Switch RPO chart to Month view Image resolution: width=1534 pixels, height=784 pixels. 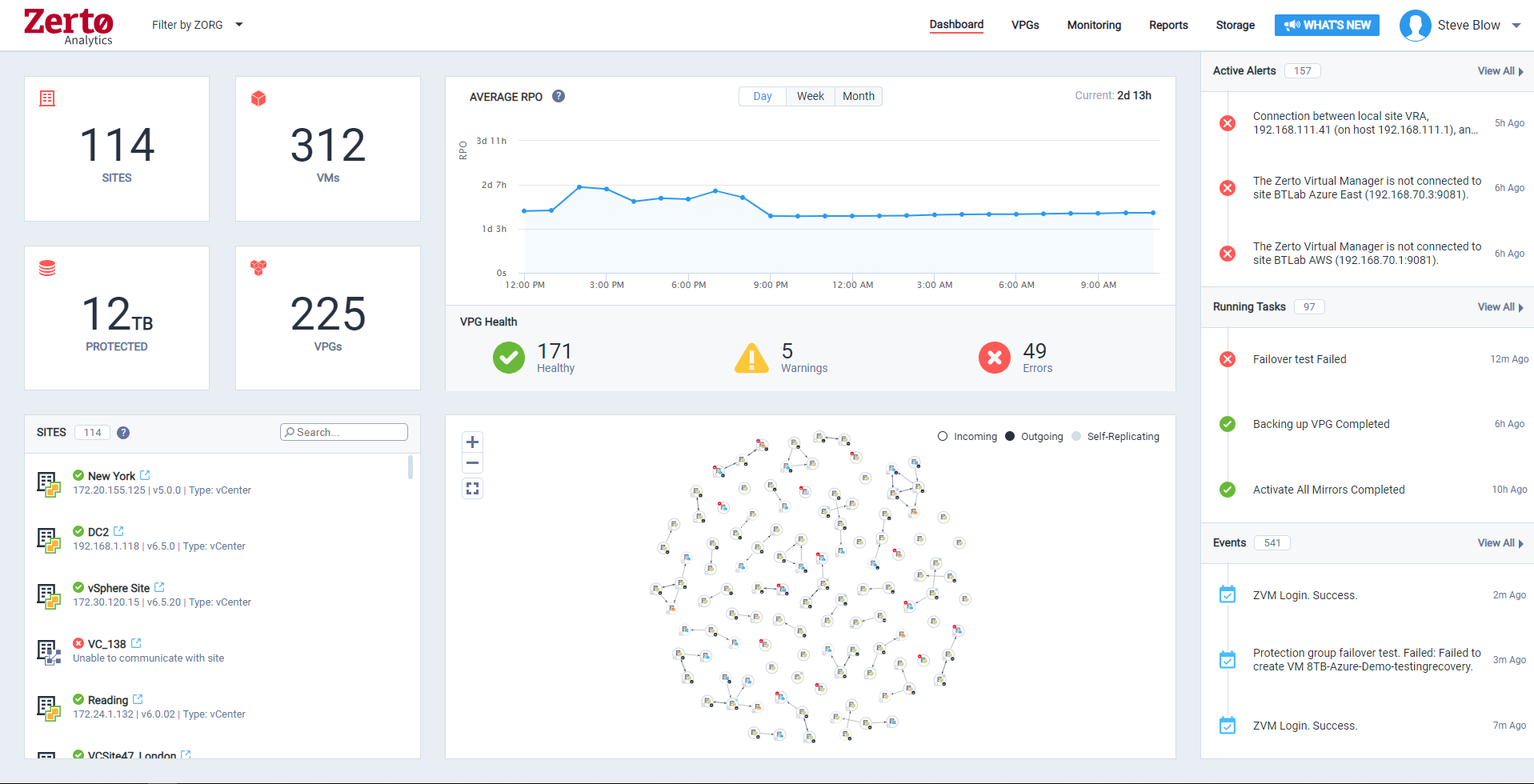[x=858, y=96]
